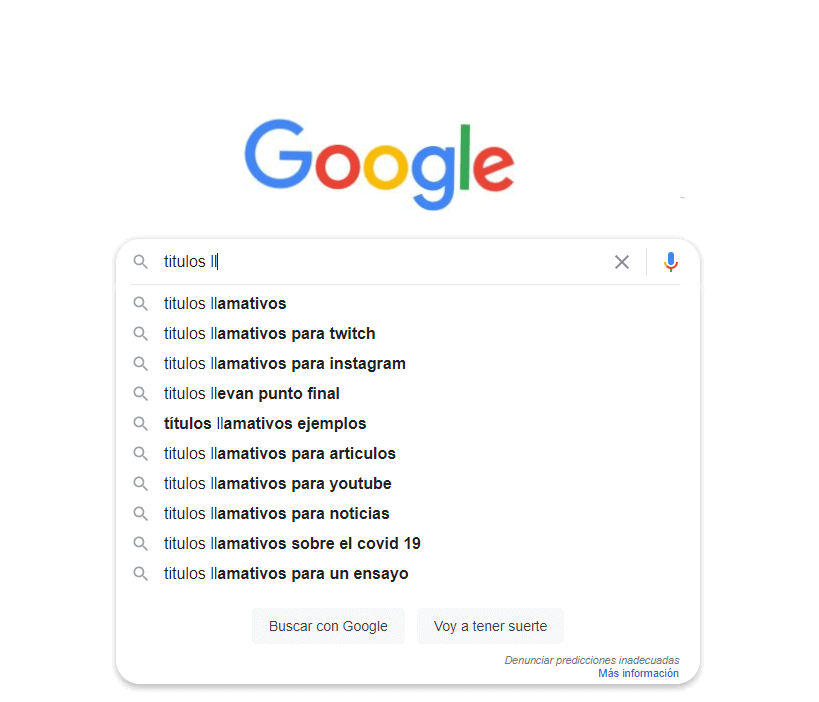Select suggestion "titulos llamativos para articulos"
This screenshot has width=819, height=702.
coord(279,454)
